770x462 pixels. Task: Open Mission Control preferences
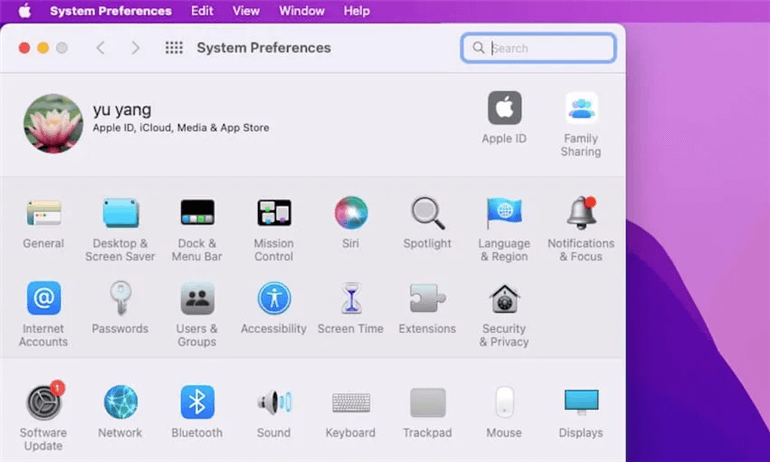(274, 213)
